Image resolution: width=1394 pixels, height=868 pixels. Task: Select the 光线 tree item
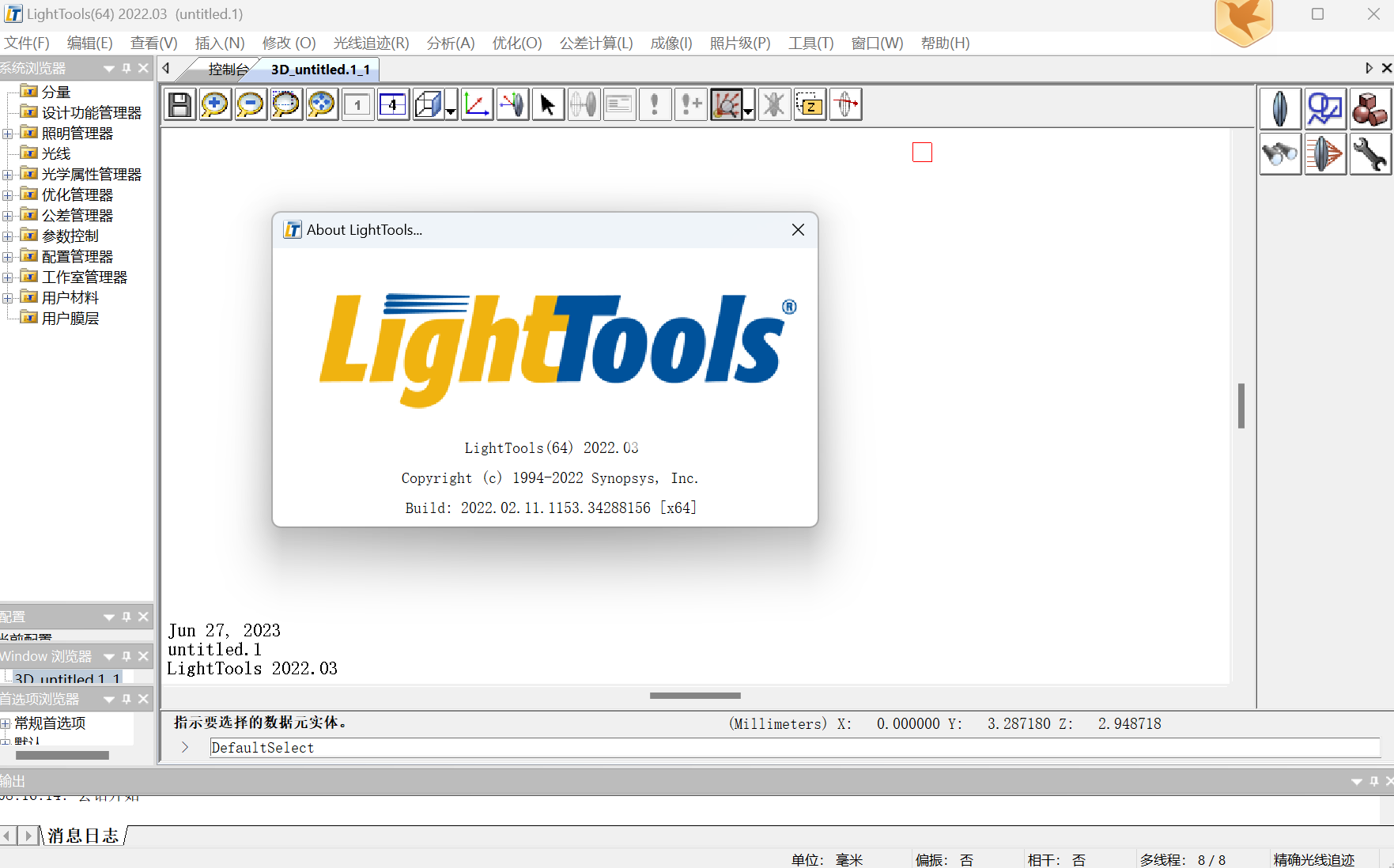(x=56, y=153)
